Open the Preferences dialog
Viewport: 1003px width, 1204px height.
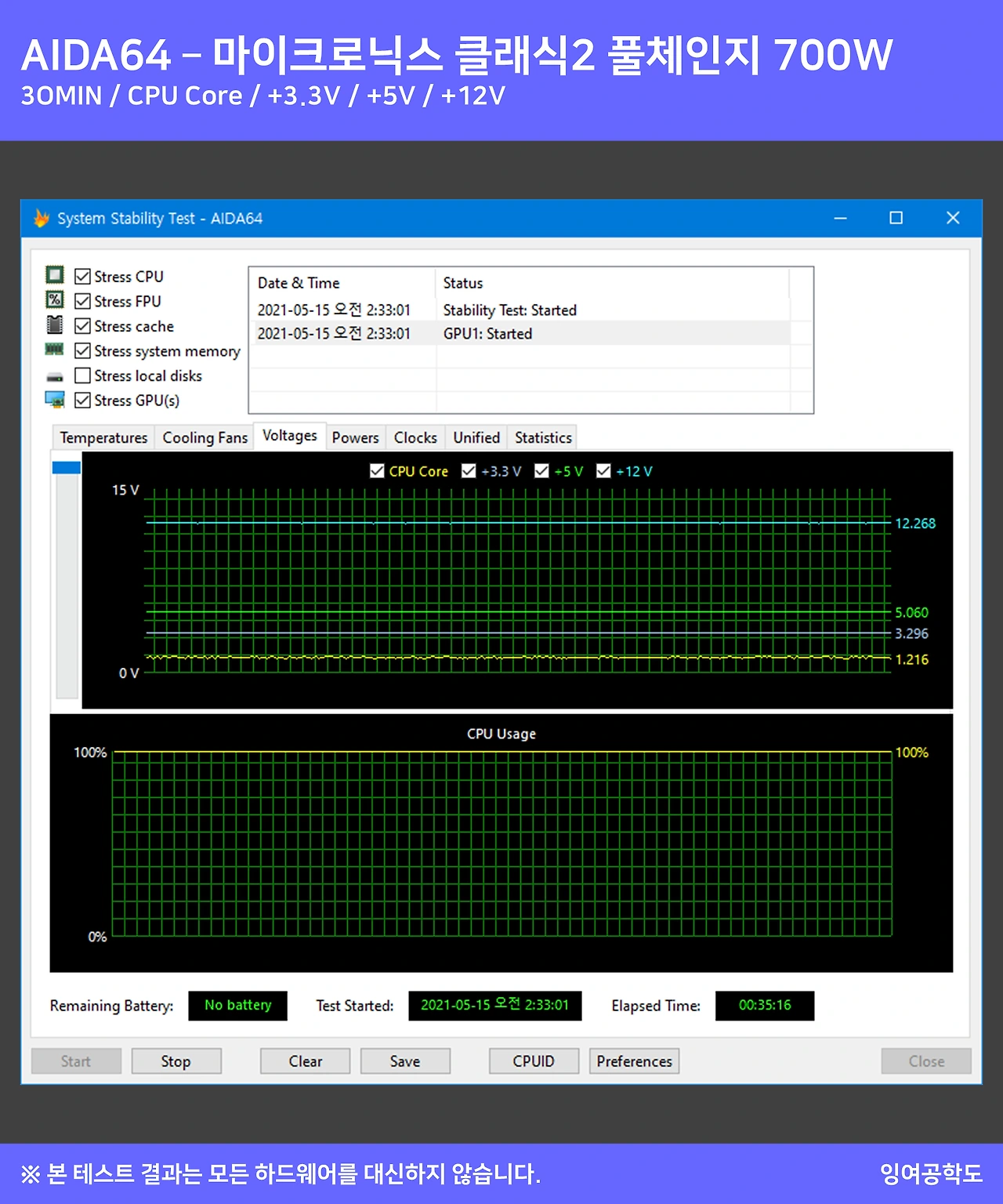click(x=635, y=1061)
